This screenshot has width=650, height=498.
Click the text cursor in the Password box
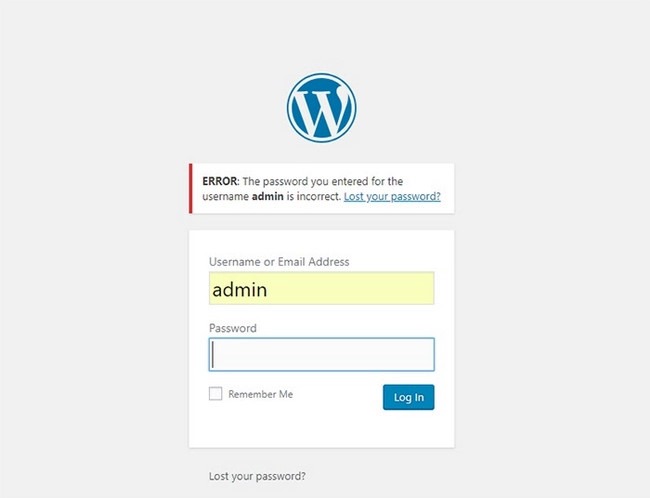tap(213, 354)
